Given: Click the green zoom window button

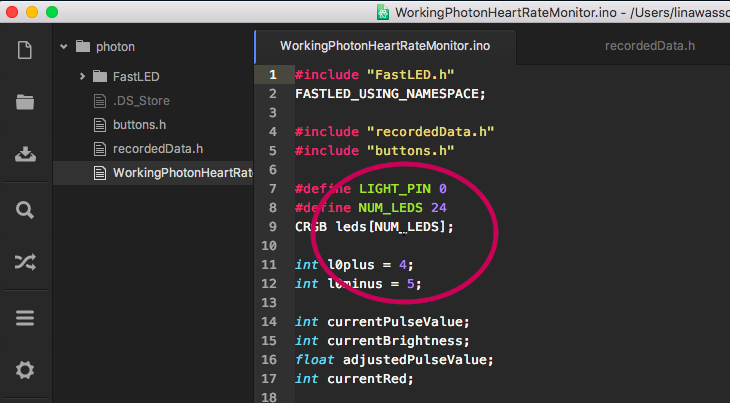Looking at the screenshot, I should (x=52, y=12).
